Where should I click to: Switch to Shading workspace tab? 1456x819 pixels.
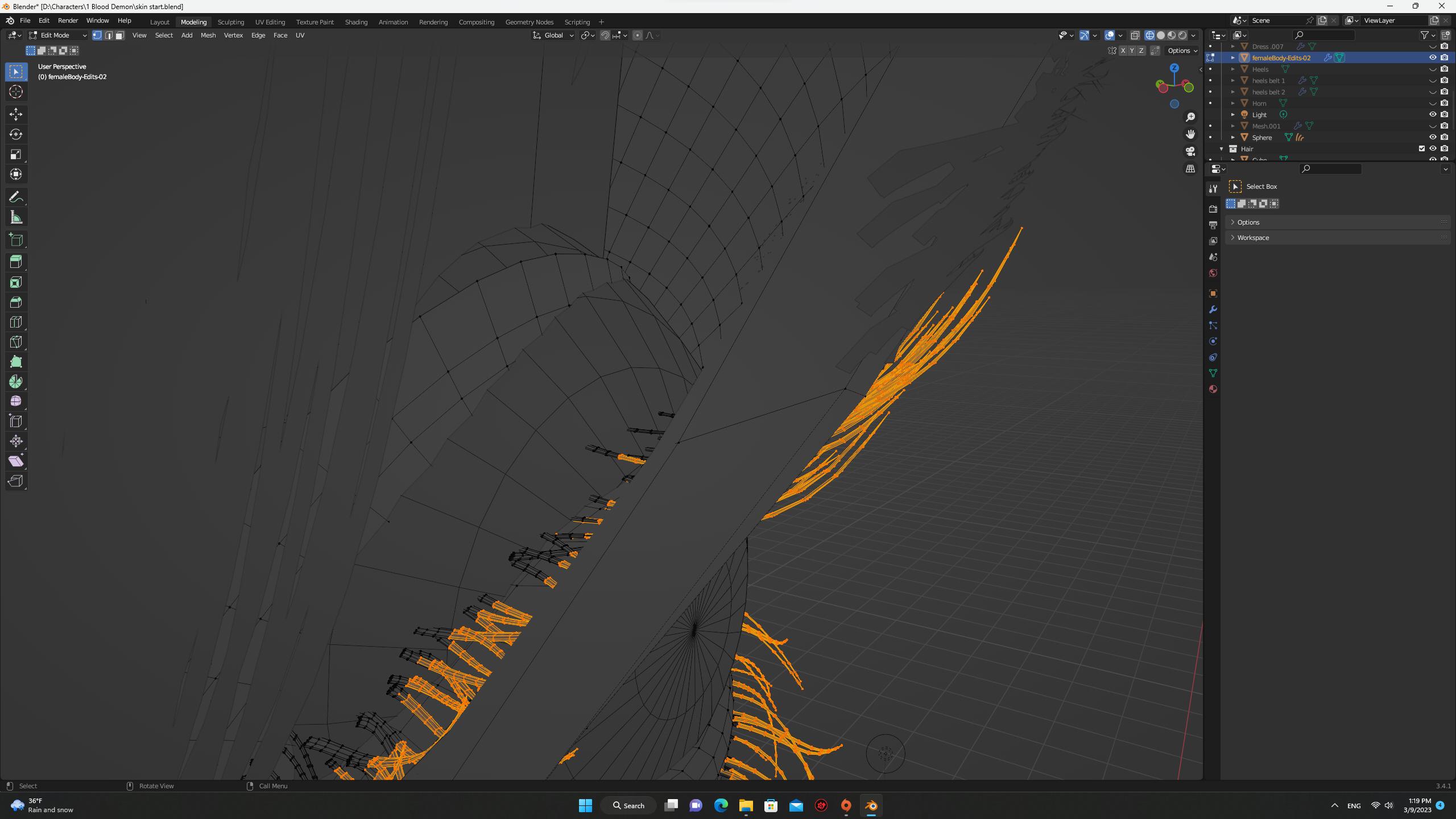356,22
